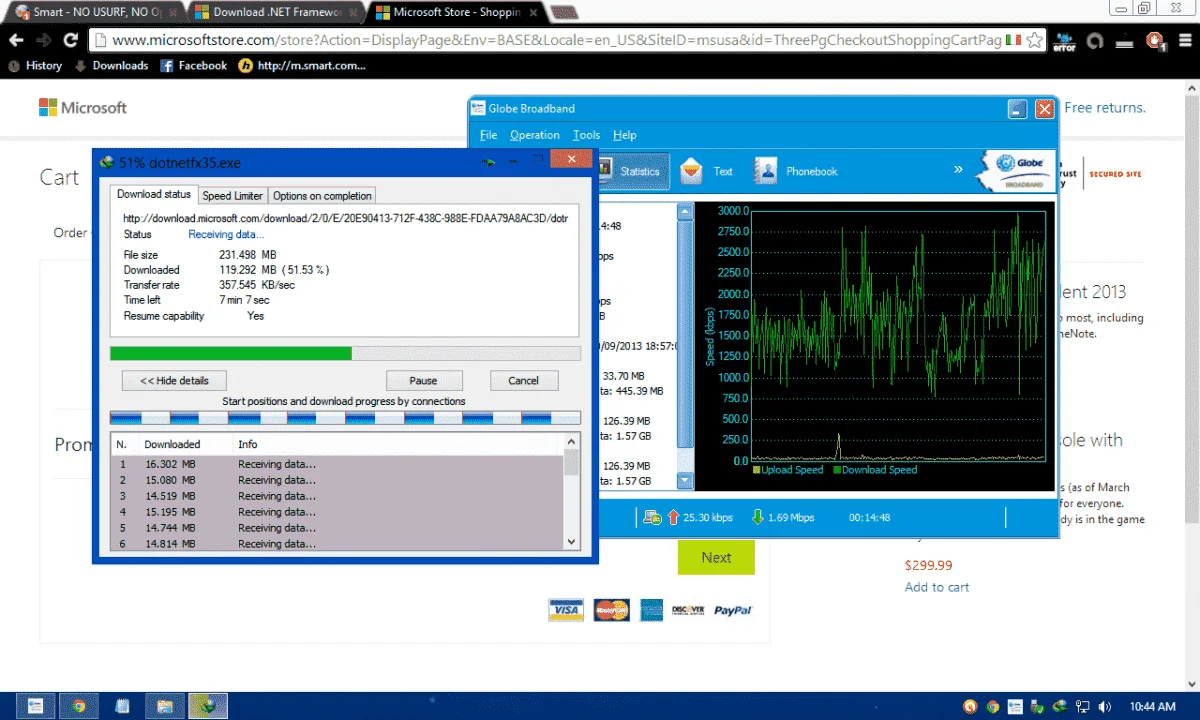
Task: Click the Chrome icon in the taskbar
Action: [x=78, y=706]
